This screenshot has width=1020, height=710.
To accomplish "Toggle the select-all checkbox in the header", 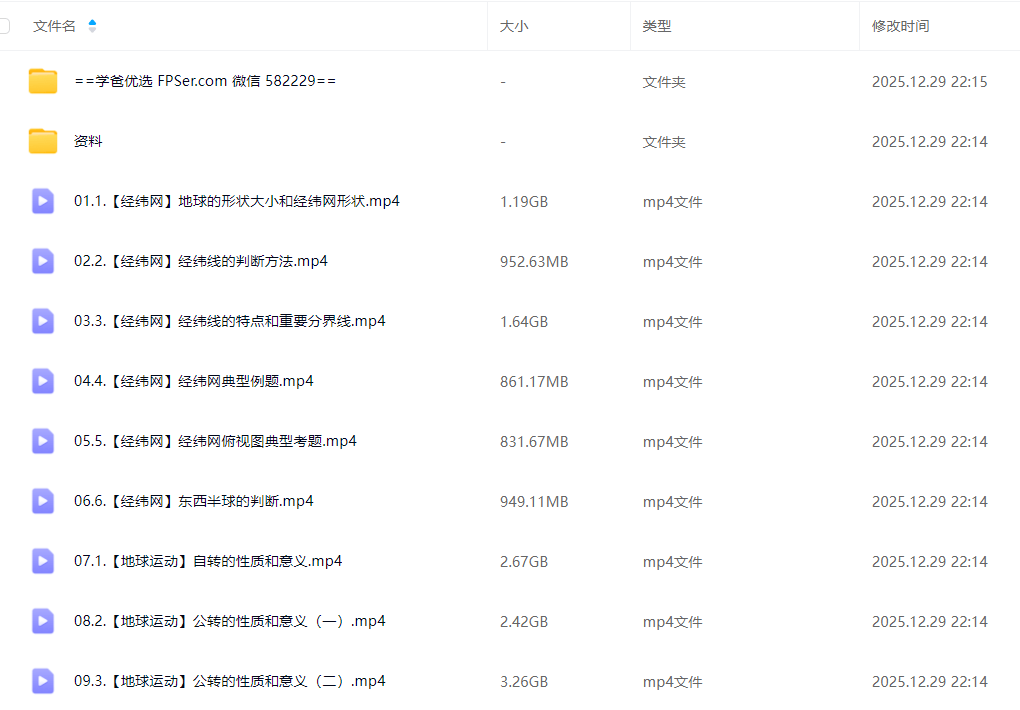I will tap(3, 26).
